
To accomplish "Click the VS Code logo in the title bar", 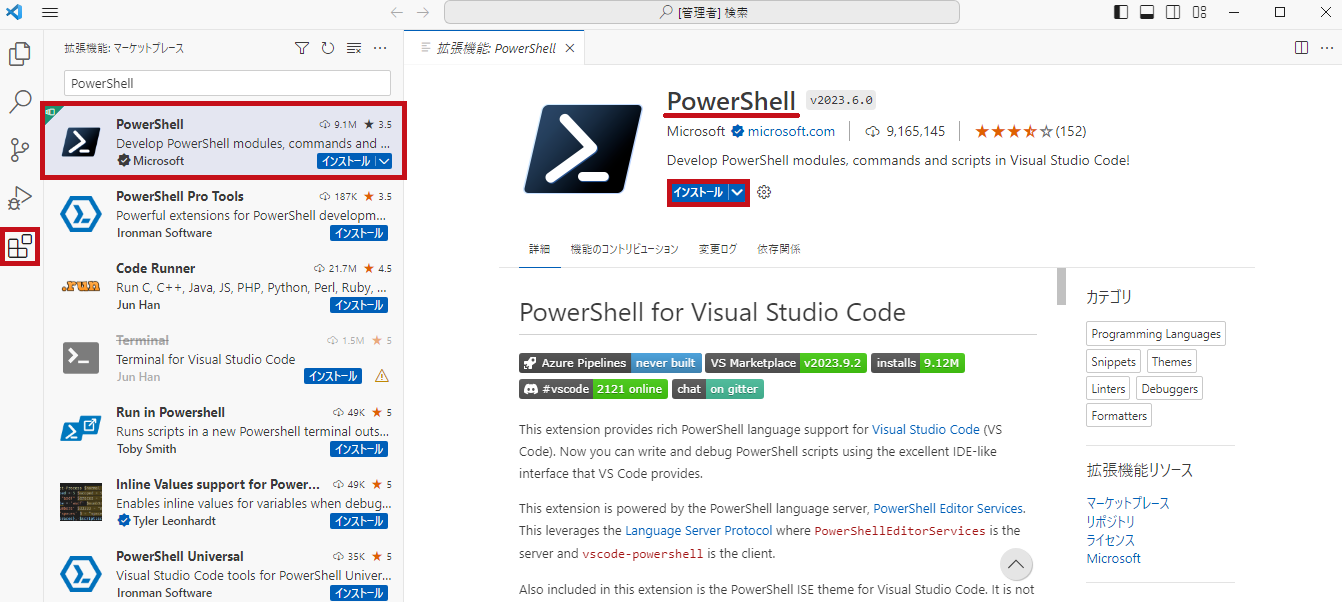I will tap(14, 12).
